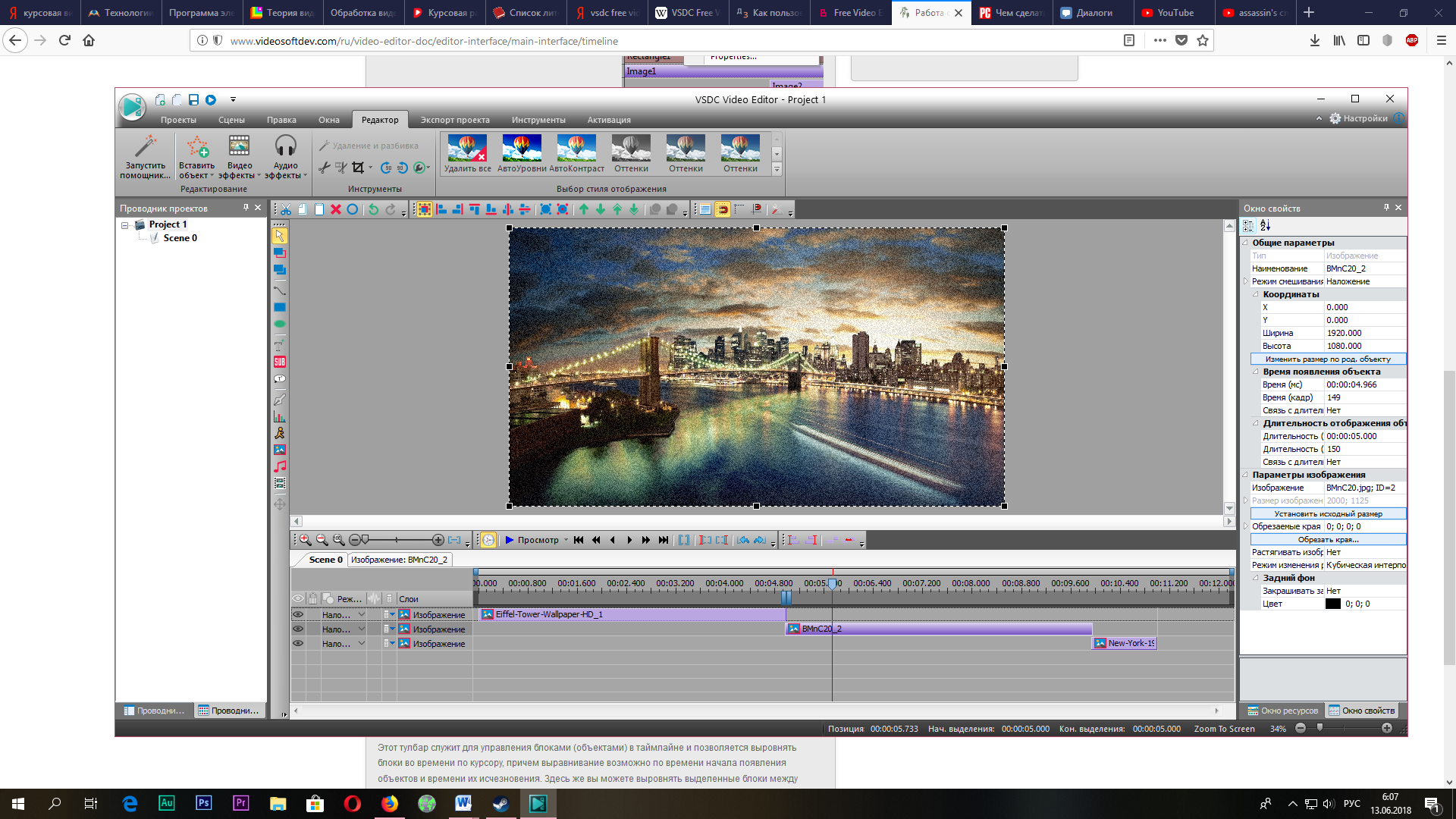The width and height of the screenshot is (1456, 819).
Task: Open the Проекты ribbon tab
Action: tap(178, 120)
